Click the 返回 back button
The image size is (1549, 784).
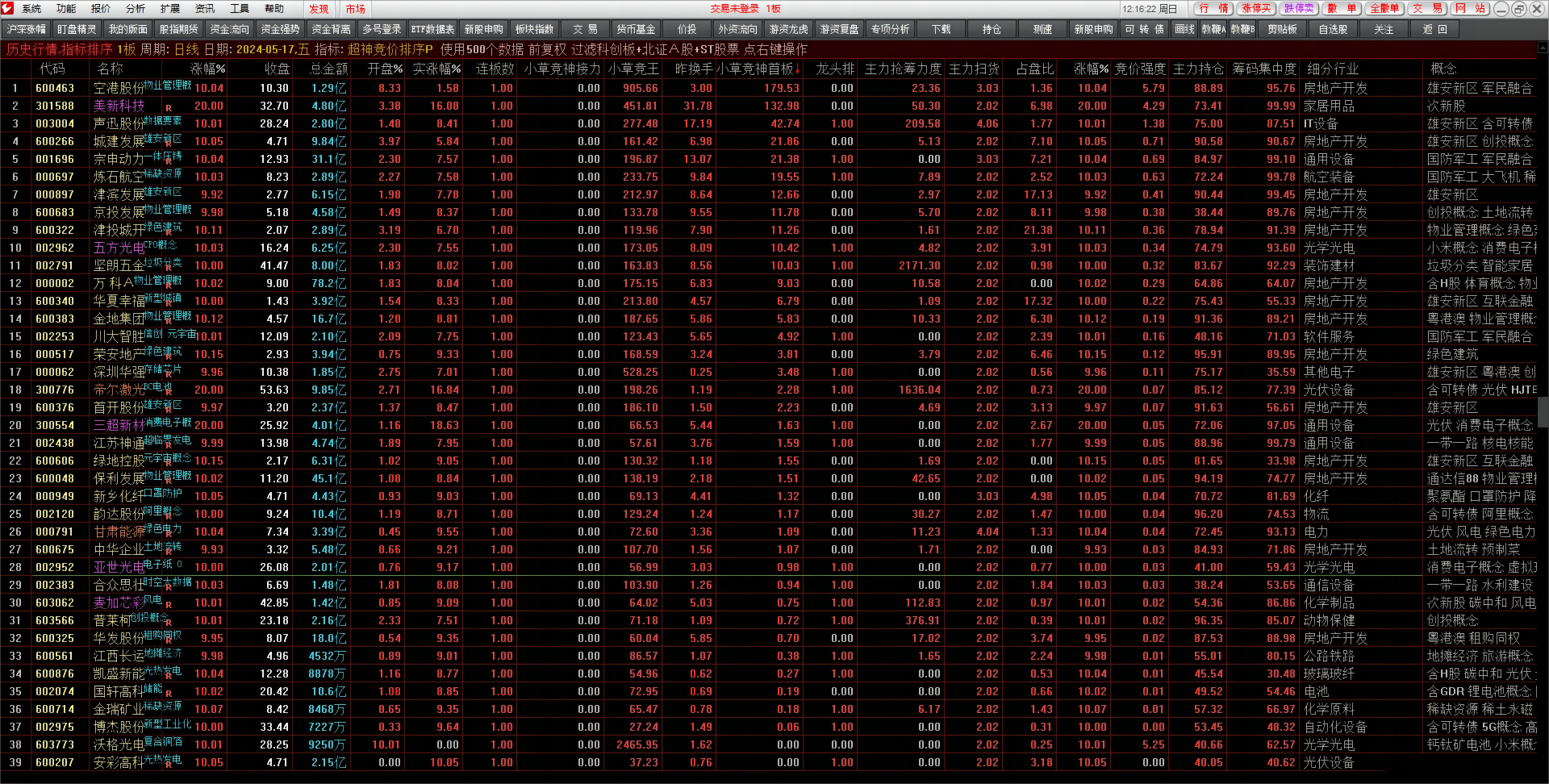point(1434,29)
